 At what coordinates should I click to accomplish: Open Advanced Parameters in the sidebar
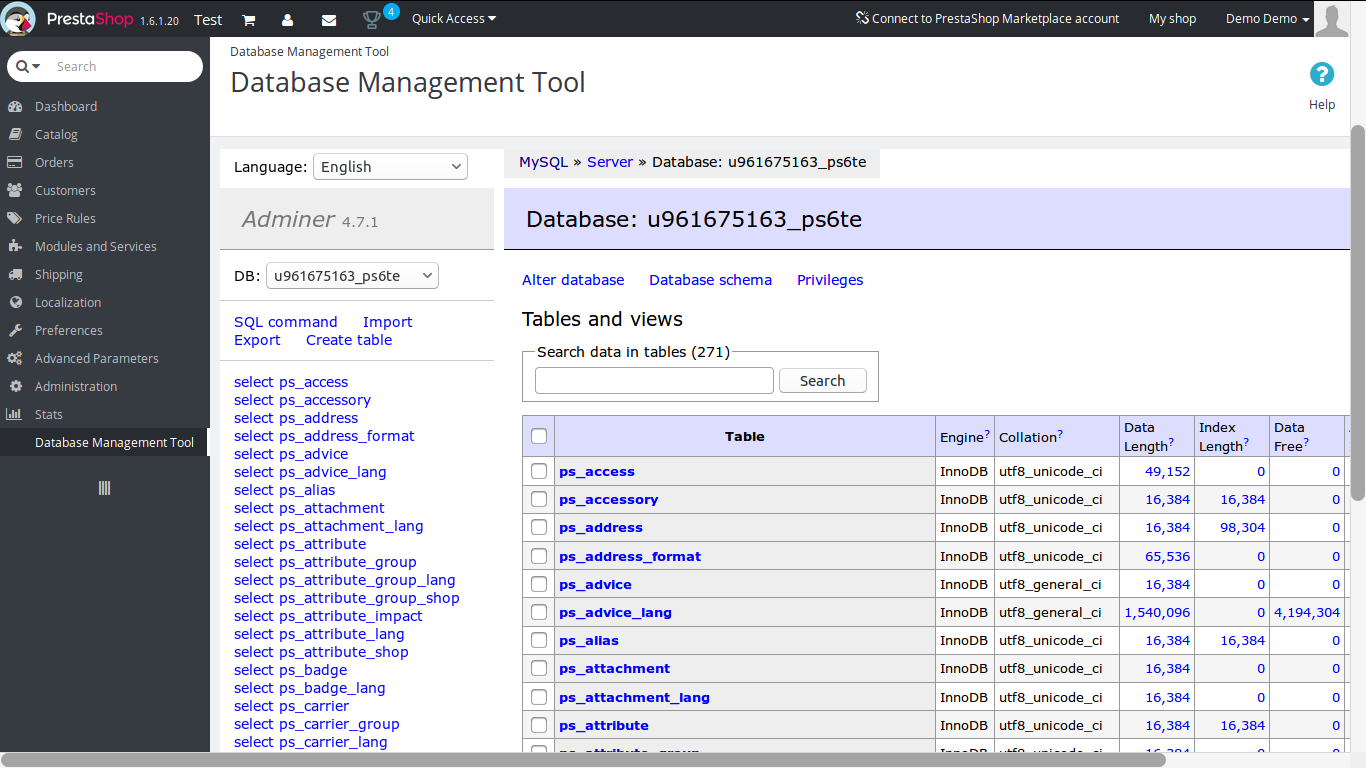pyautogui.click(x=96, y=358)
